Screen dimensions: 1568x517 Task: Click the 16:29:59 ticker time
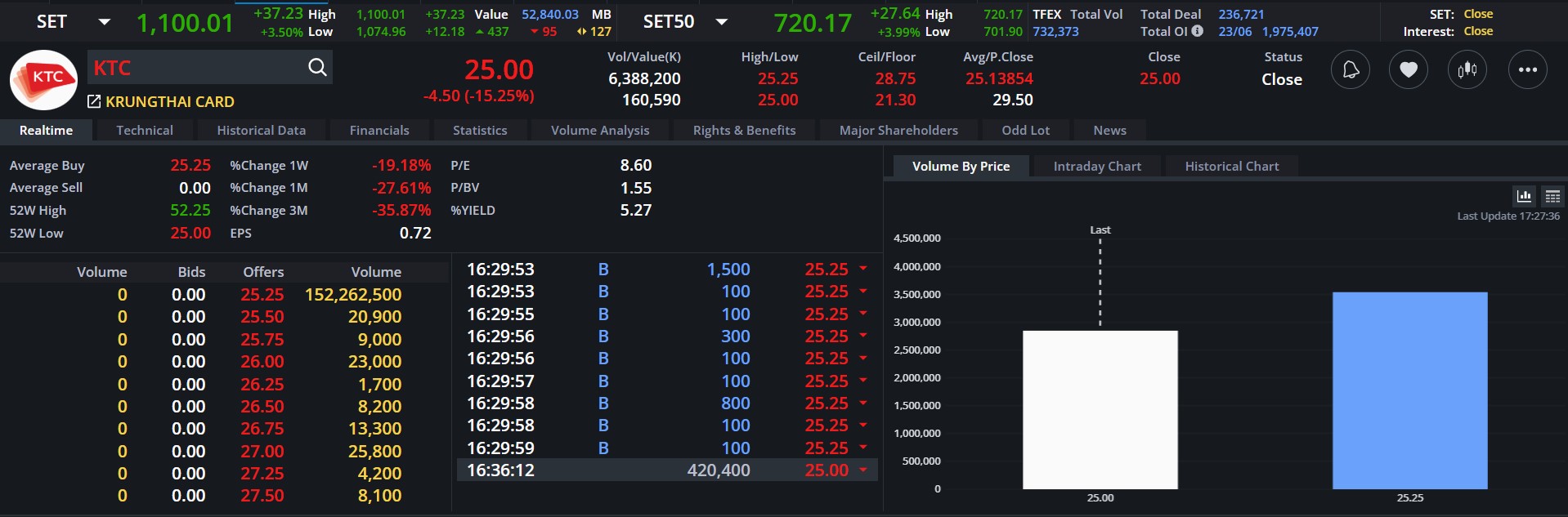[500, 448]
